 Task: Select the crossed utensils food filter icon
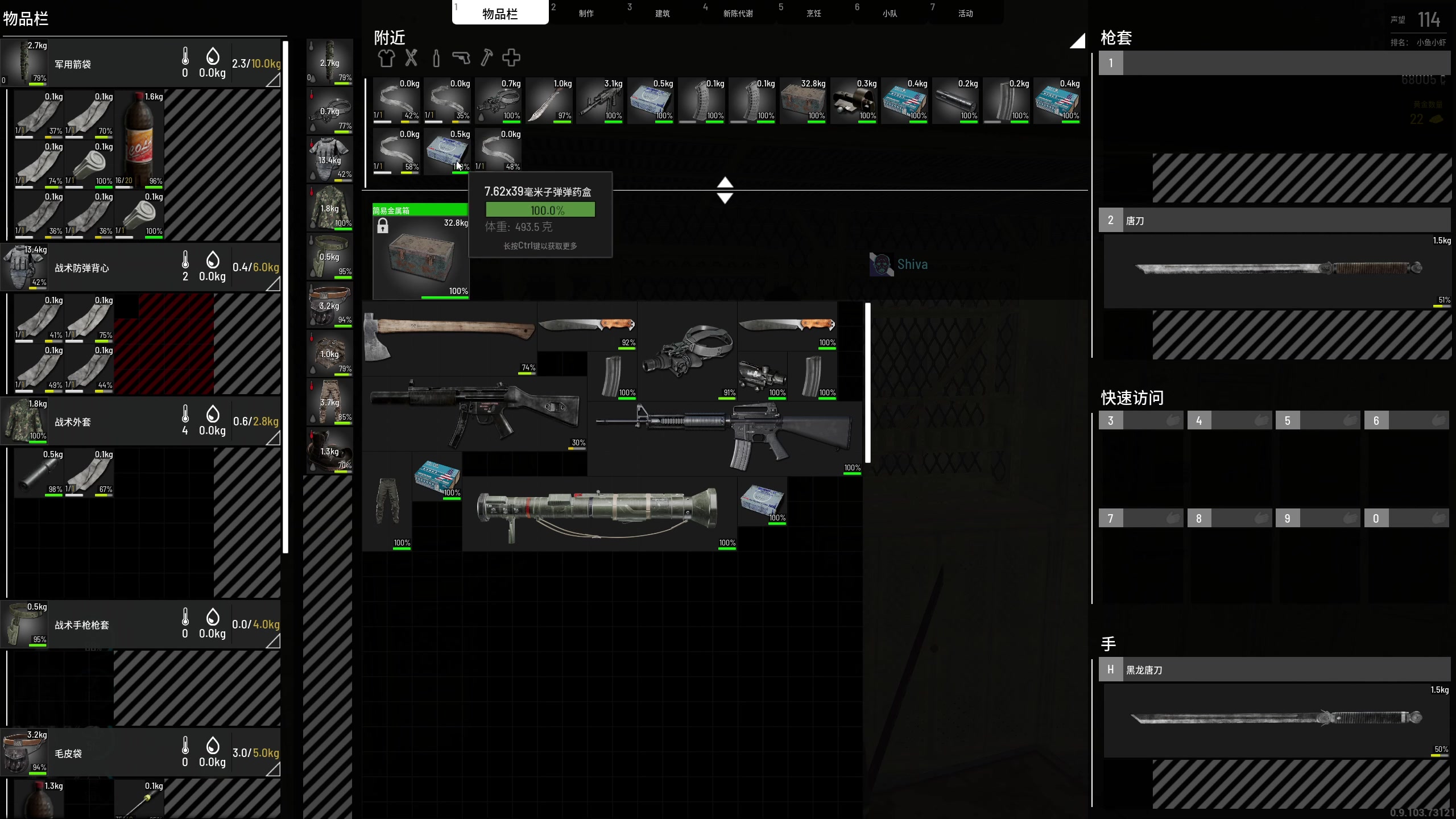(x=411, y=58)
